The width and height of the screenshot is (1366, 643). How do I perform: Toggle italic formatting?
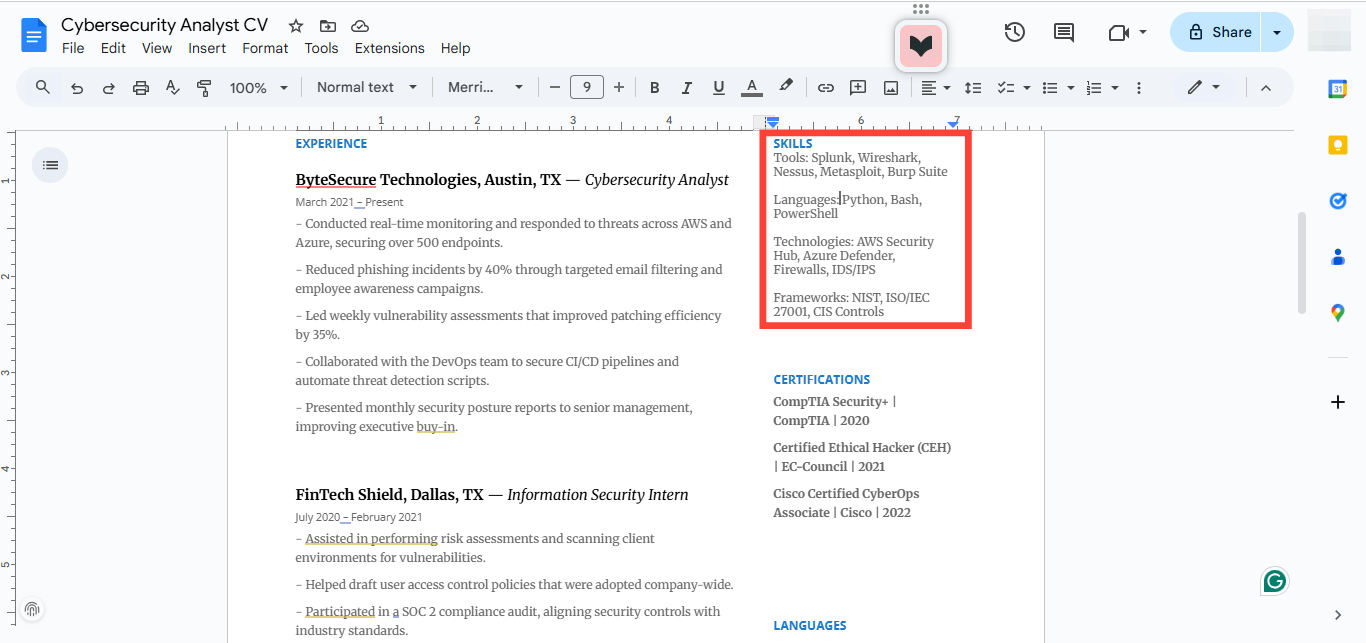(x=687, y=88)
